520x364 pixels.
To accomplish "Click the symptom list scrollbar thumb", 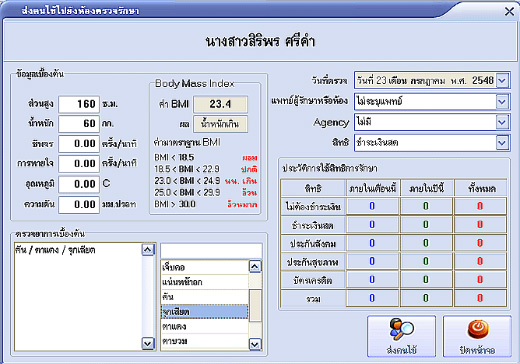I will [255, 305].
